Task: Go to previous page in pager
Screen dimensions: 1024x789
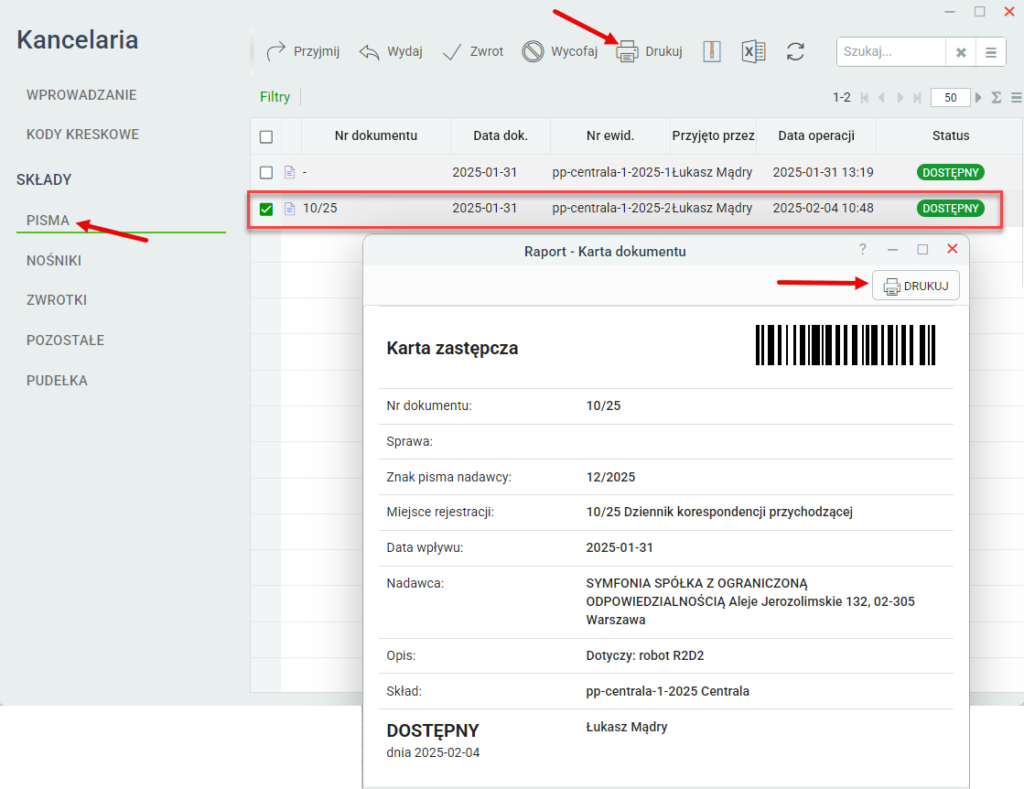Action: pyautogui.click(x=882, y=97)
